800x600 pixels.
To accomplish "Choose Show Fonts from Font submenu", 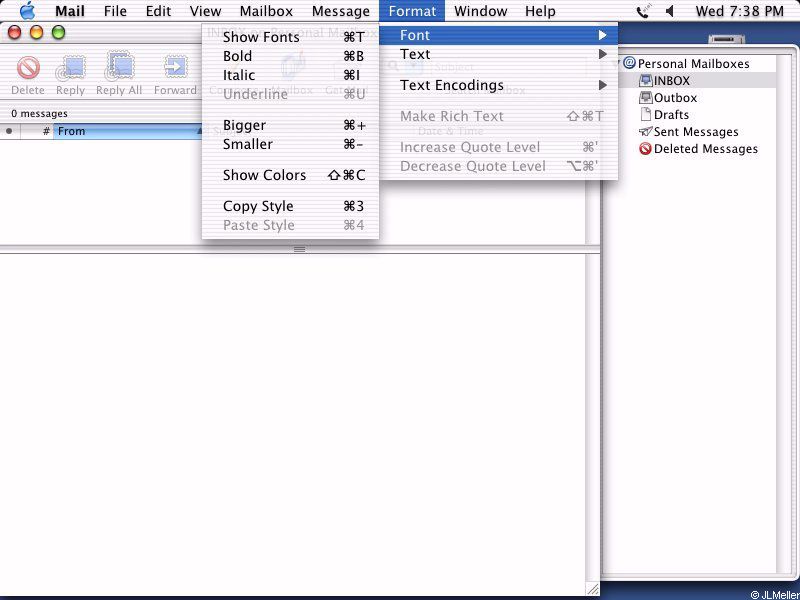I will click(x=290, y=37).
